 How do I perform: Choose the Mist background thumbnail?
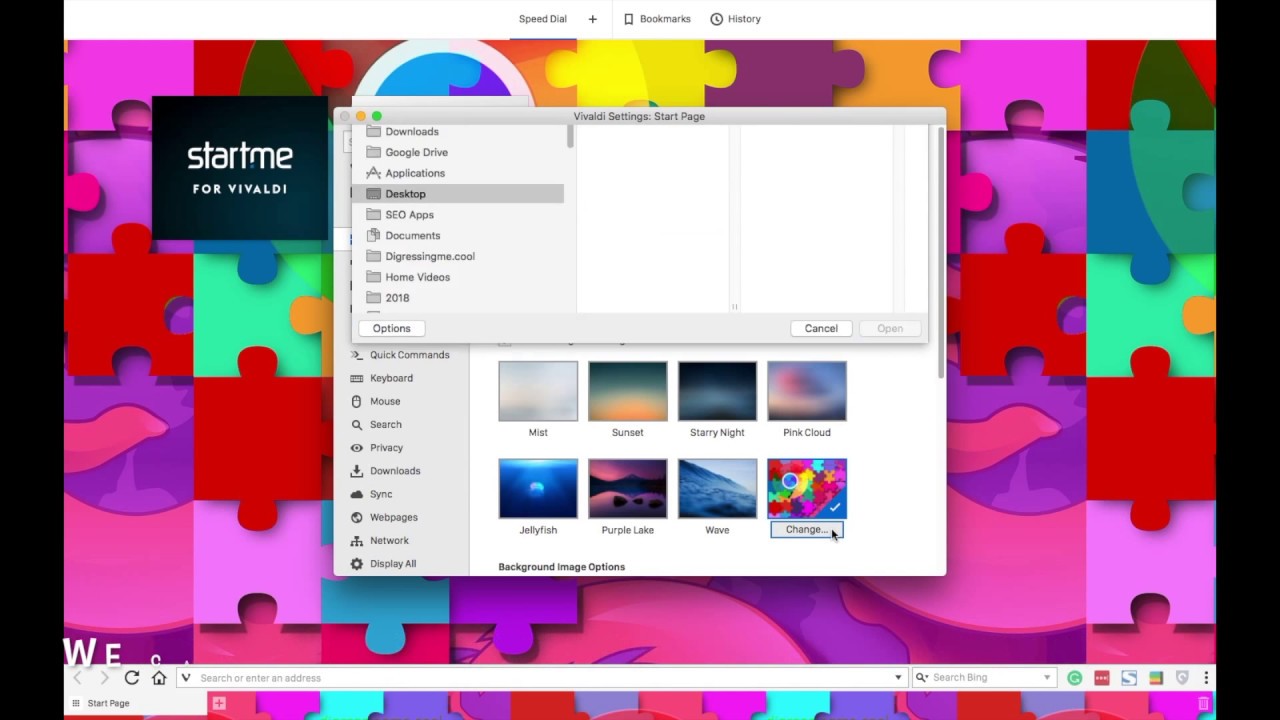(538, 391)
